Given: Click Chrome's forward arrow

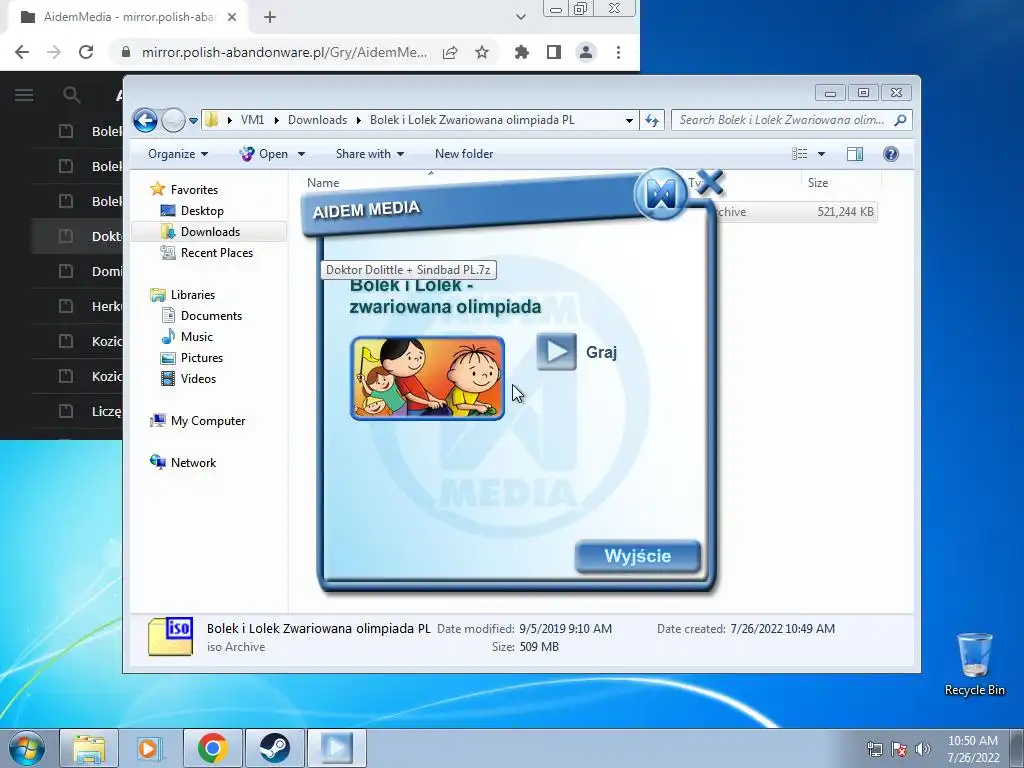Looking at the screenshot, I should coord(54,52).
